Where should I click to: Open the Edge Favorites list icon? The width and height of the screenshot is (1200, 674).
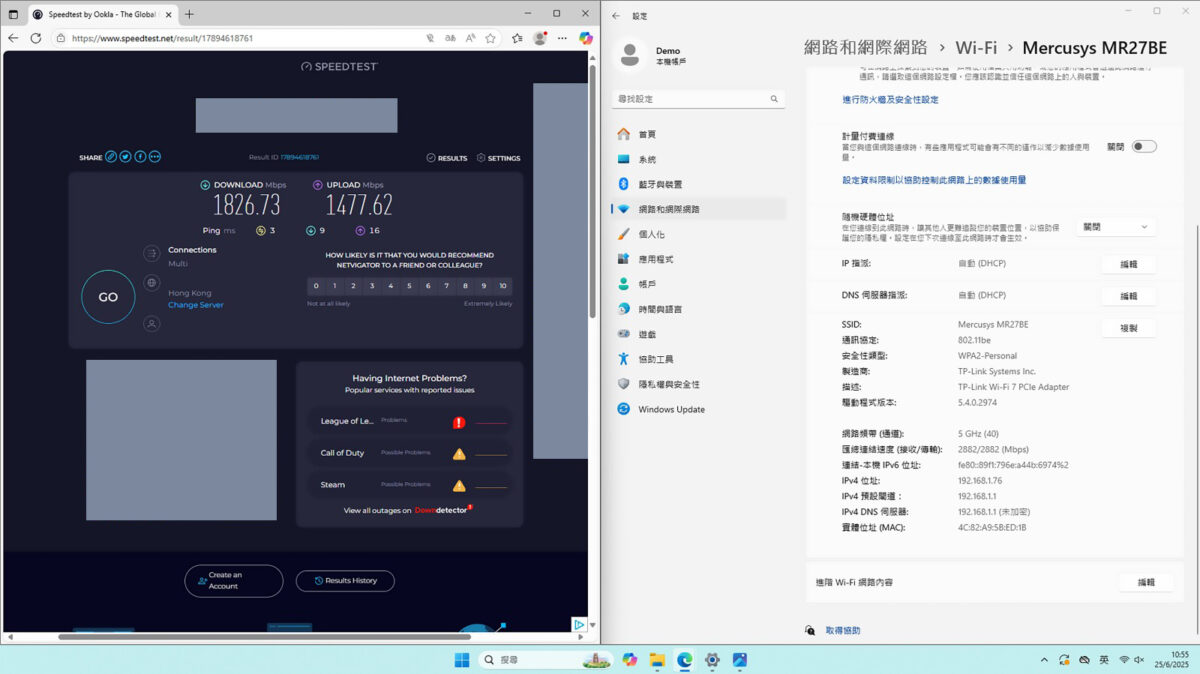pyautogui.click(x=517, y=38)
